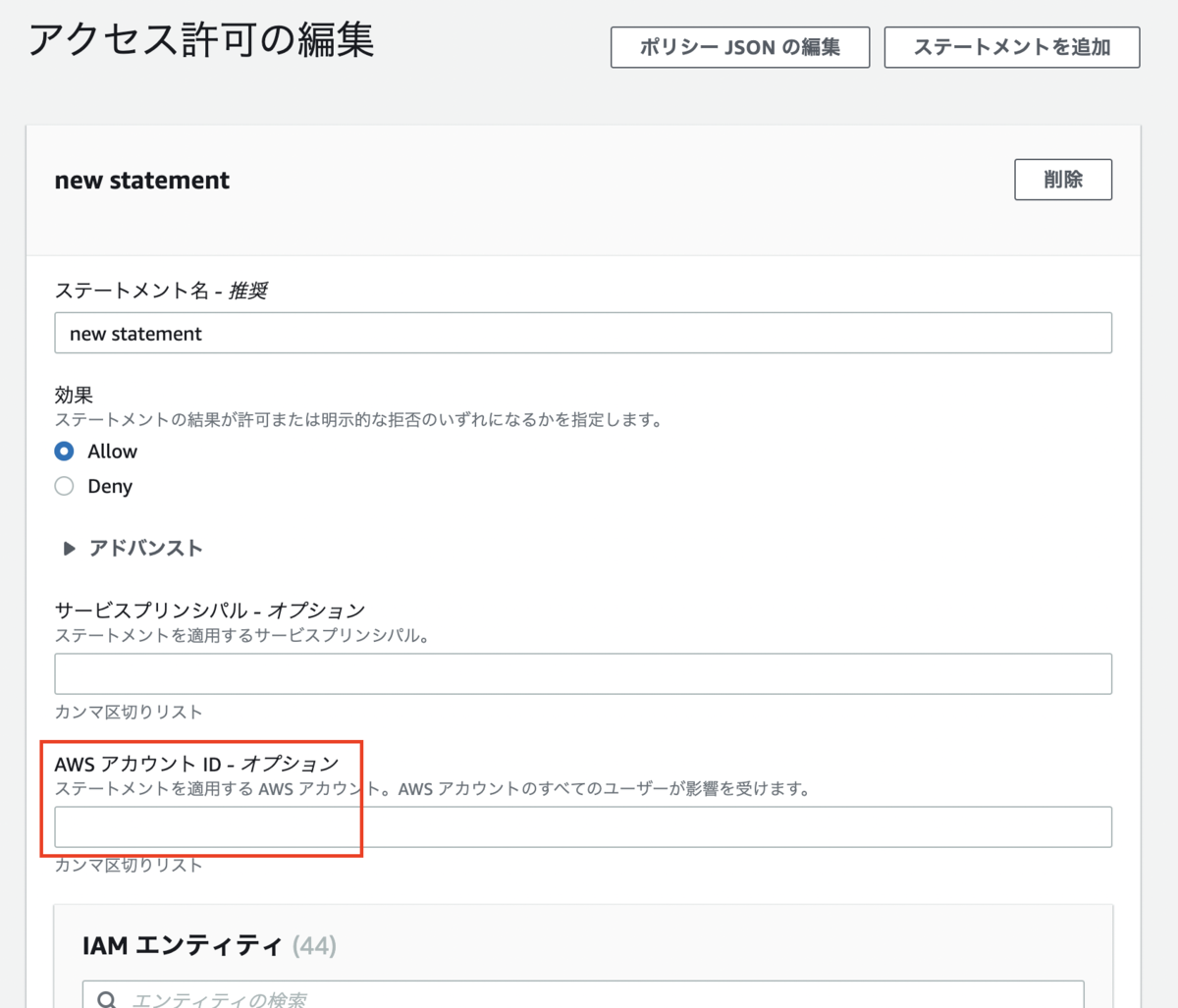Screen dimensions: 1178x1008
Task: Click the IAM エンティティ (44) heading
Action: coord(209,946)
